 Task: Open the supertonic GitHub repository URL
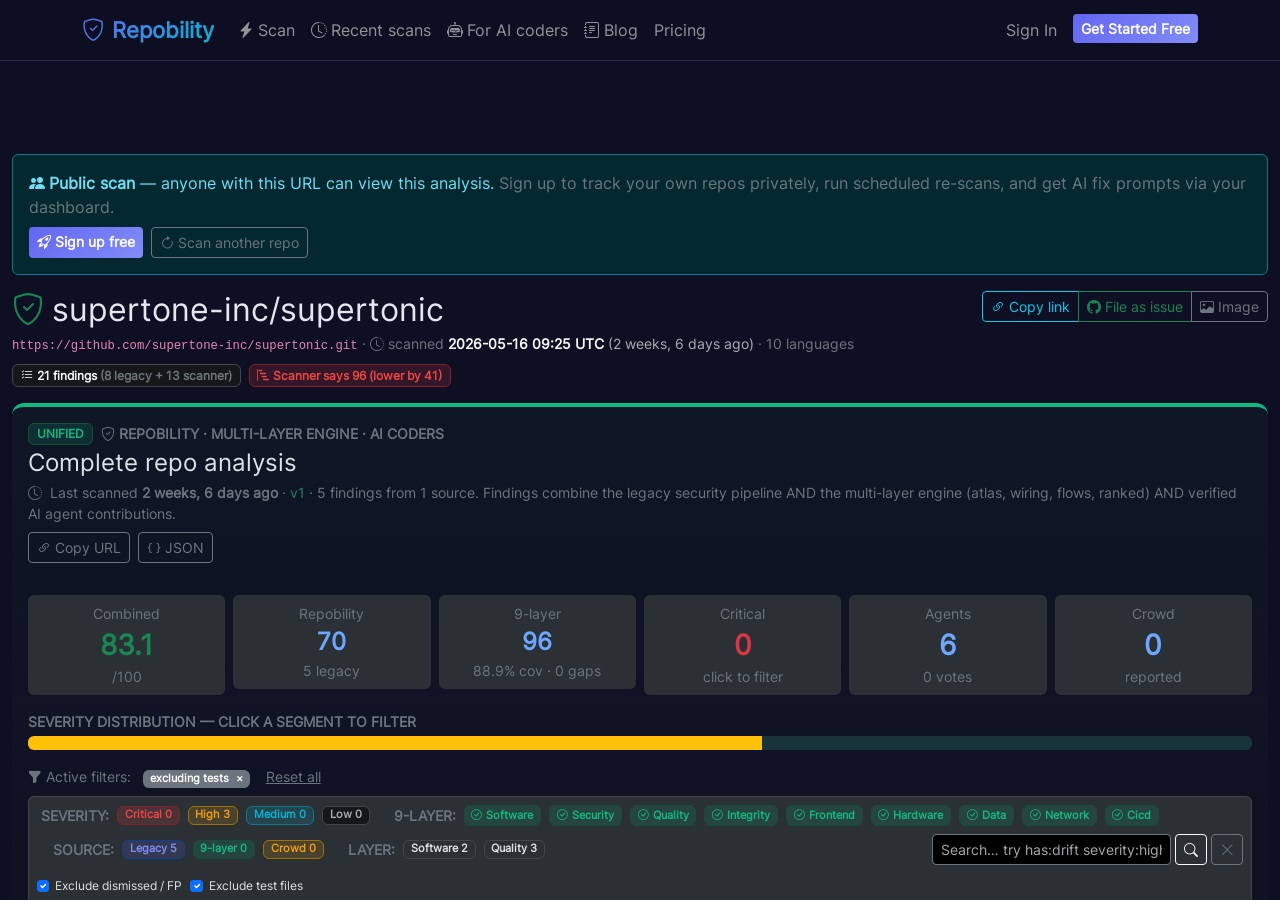click(185, 345)
